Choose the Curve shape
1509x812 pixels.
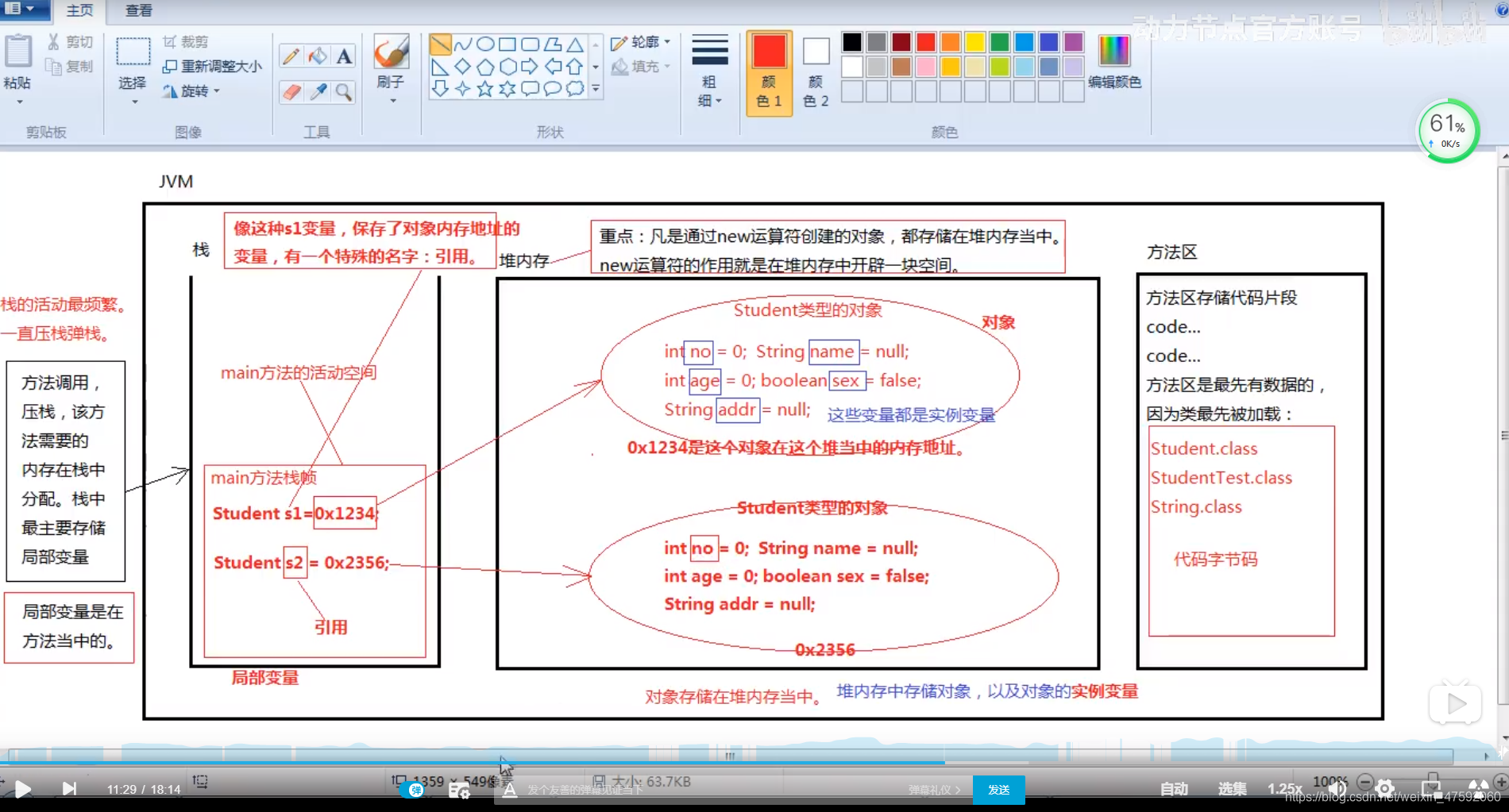[462, 44]
